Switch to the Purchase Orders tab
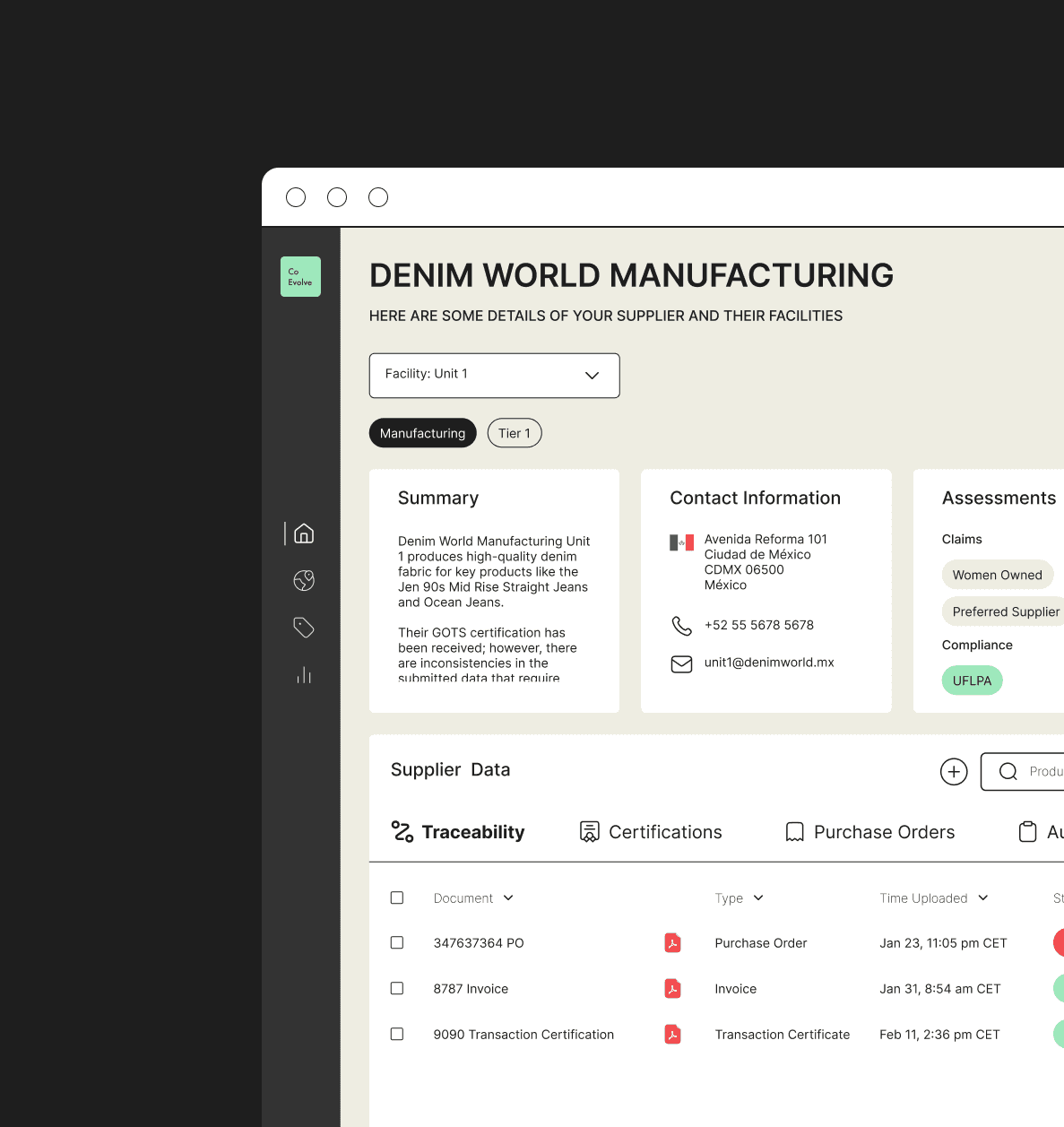Image resolution: width=1064 pixels, height=1127 pixels. pos(869,832)
